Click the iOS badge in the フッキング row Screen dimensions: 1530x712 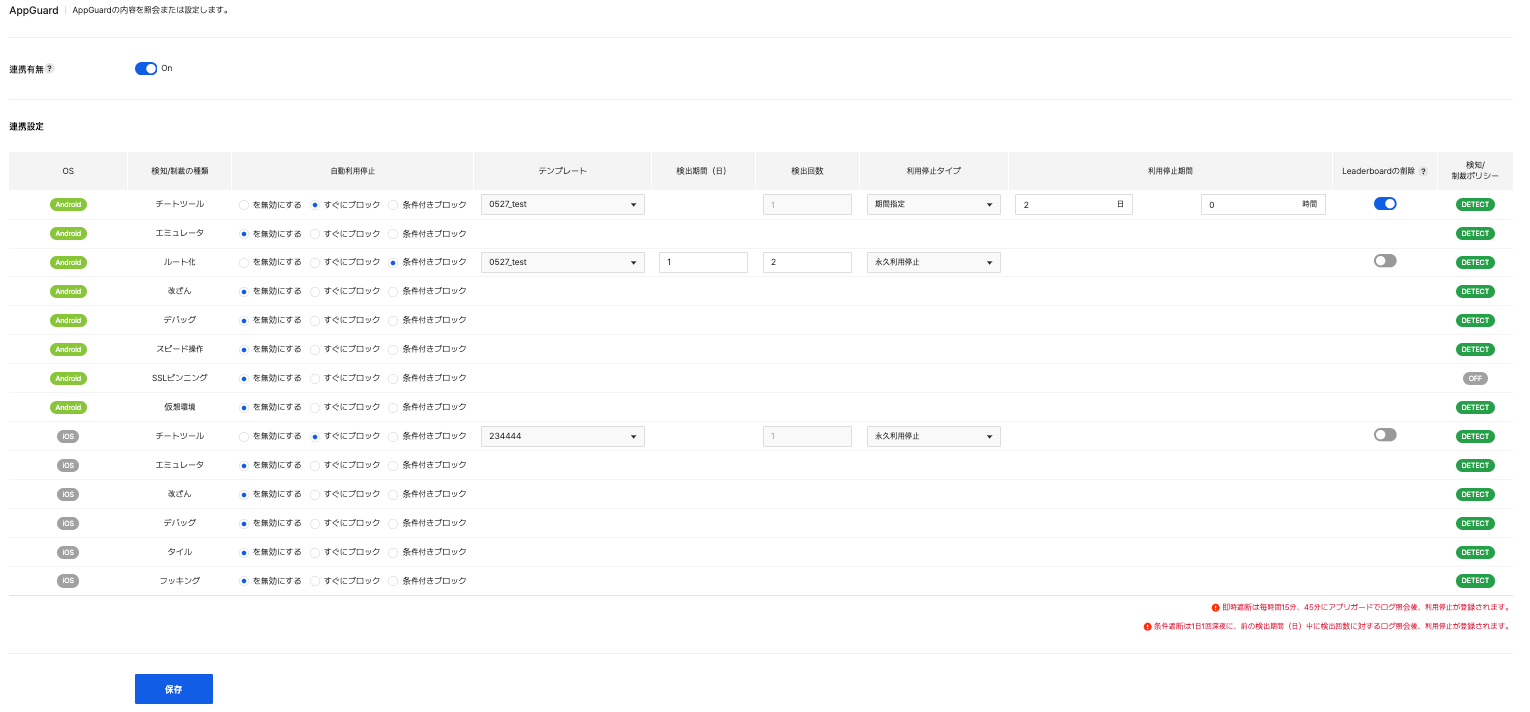click(68, 581)
